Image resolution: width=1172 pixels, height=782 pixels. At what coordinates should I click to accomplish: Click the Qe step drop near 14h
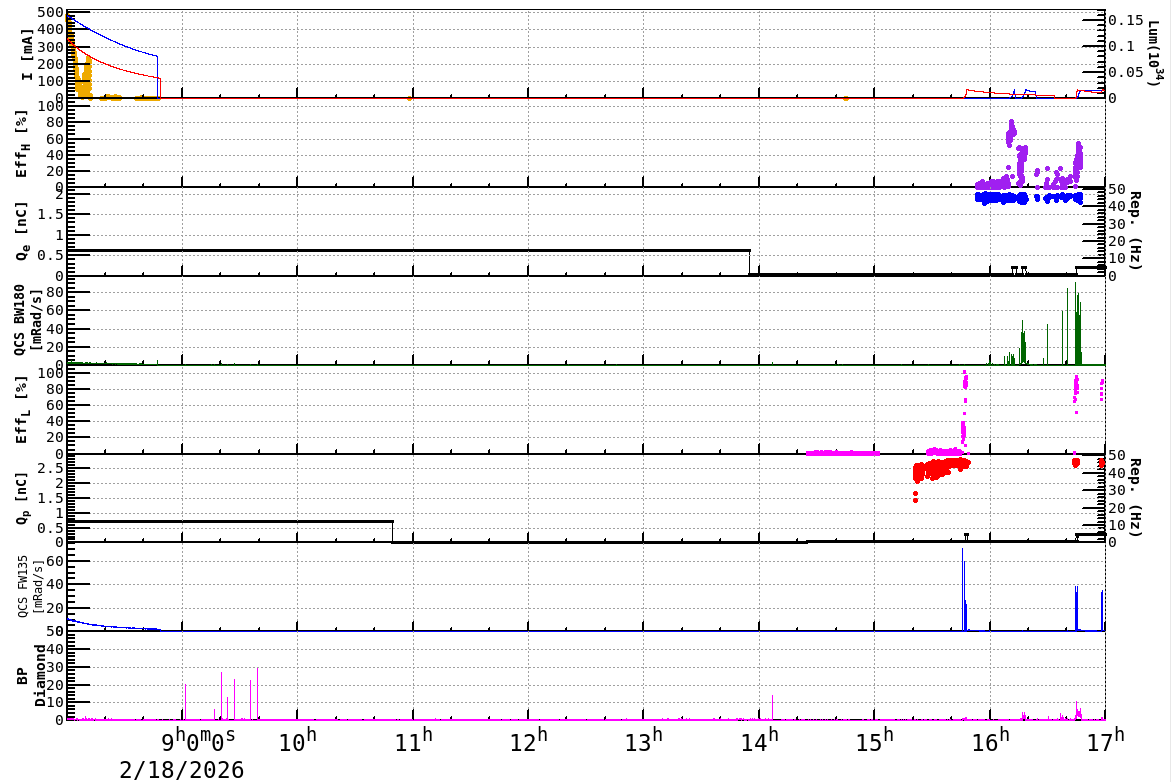click(x=750, y=262)
